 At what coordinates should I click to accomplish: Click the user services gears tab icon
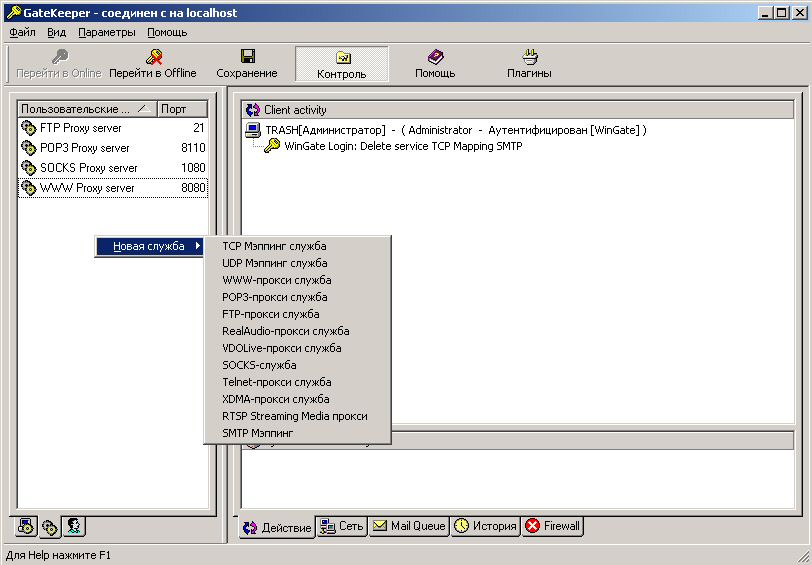pos(50,528)
